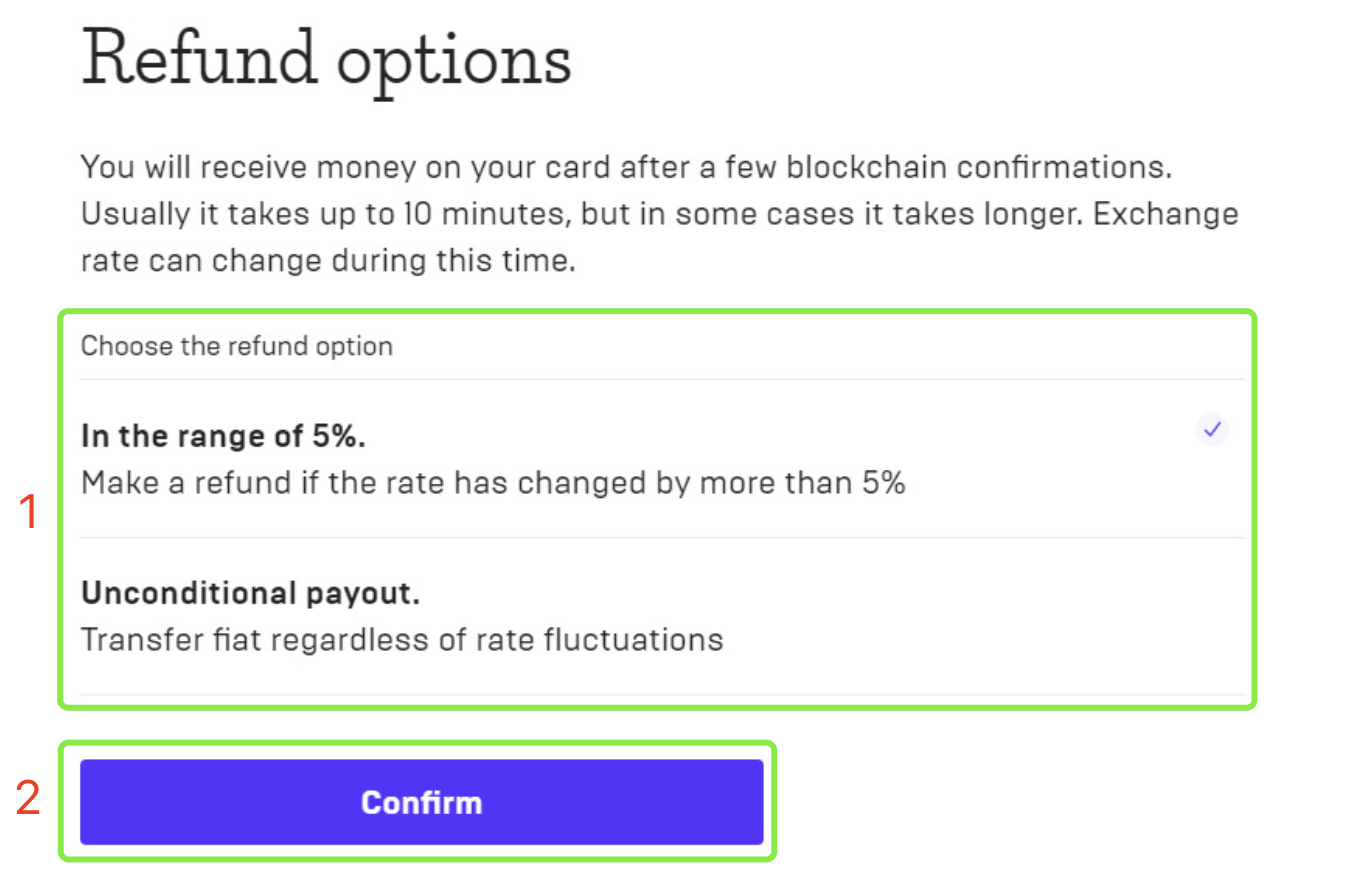Click "Transfer fiat regardless of rate fluctuations" text
The image size is (1370, 888).
coord(402,639)
